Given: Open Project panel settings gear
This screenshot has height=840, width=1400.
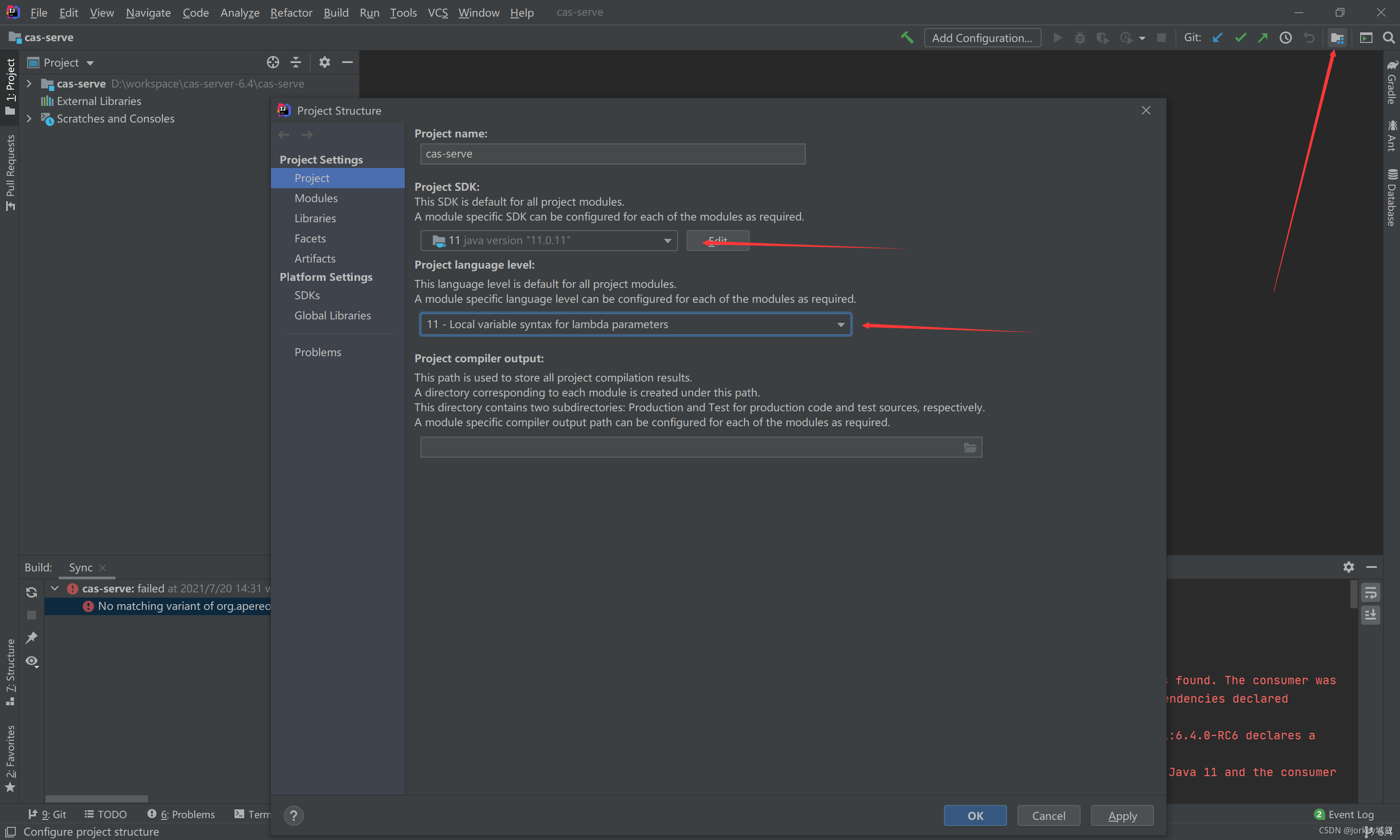Looking at the screenshot, I should (x=324, y=62).
